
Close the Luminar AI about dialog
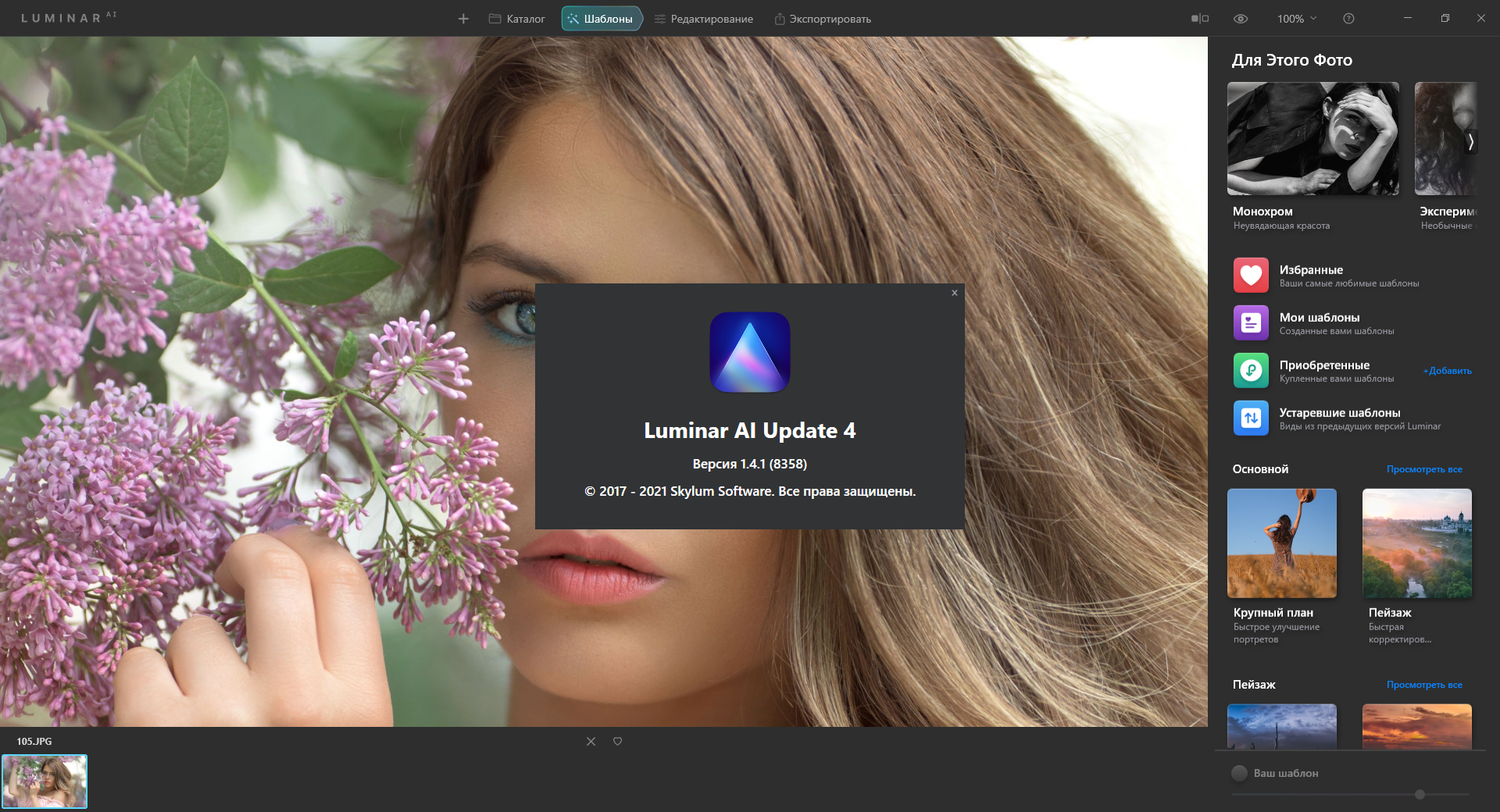pyautogui.click(x=954, y=293)
